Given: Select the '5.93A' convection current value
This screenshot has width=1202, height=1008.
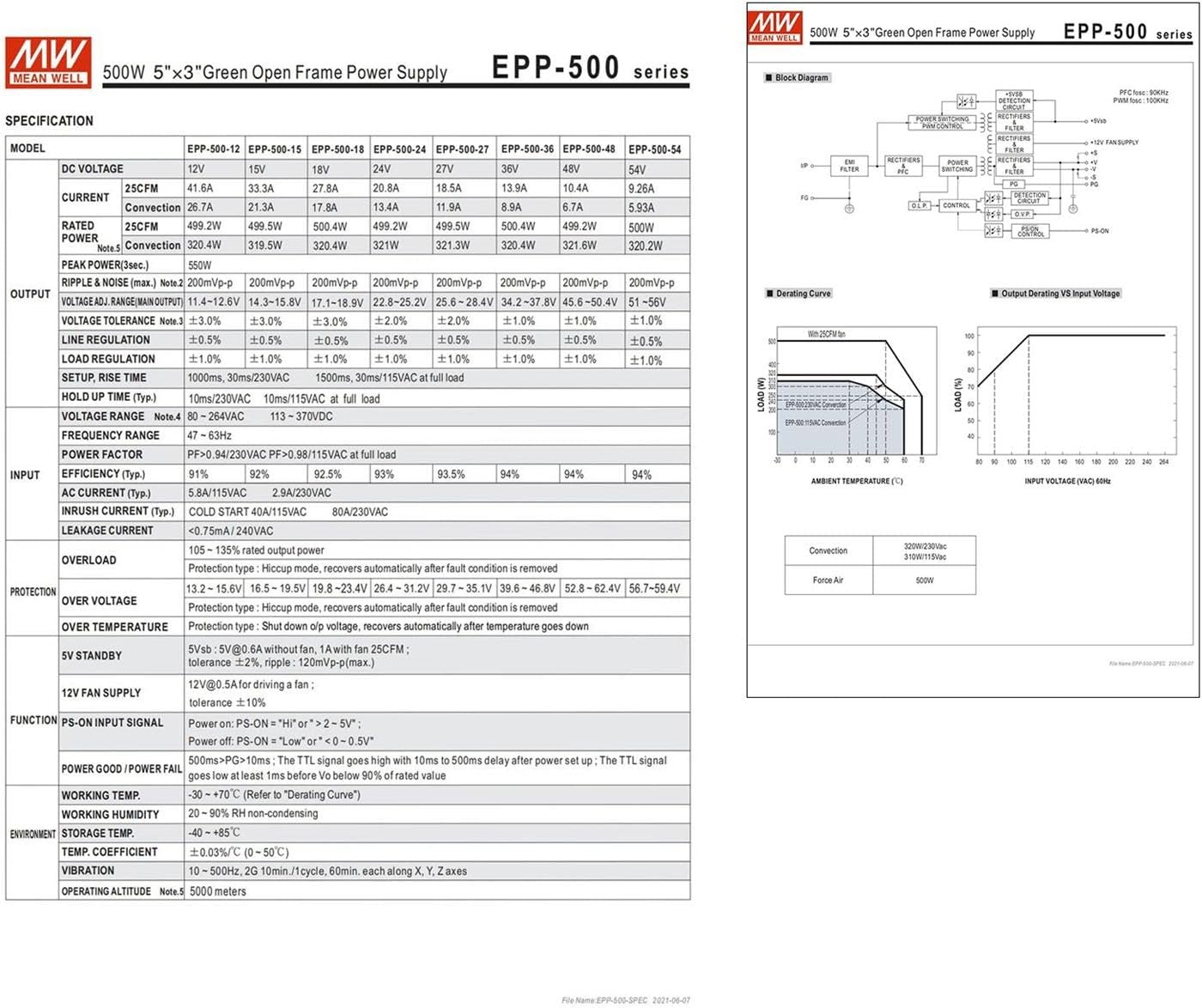Looking at the screenshot, I should pyautogui.click(x=641, y=208).
